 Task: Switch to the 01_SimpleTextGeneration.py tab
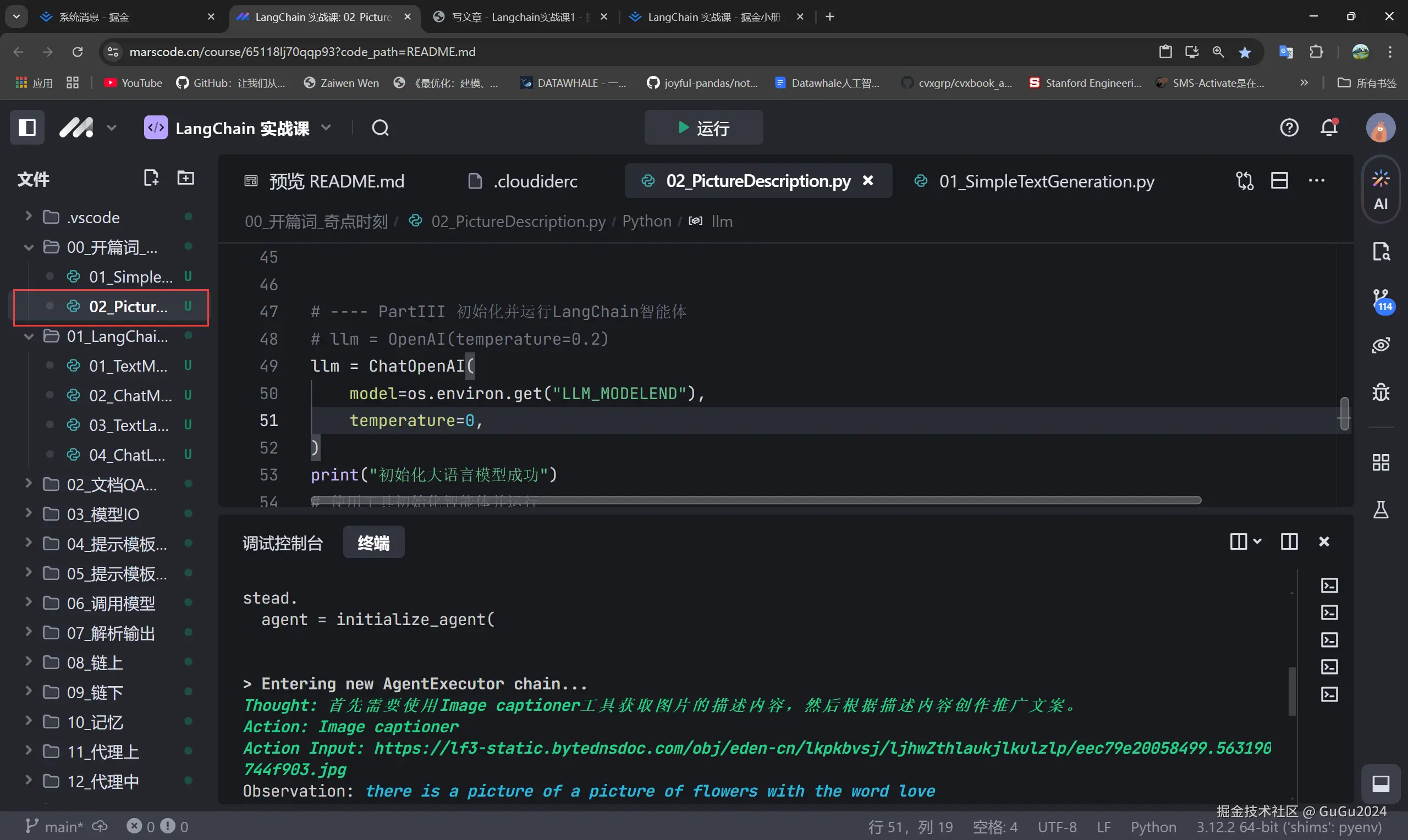coord(1046,181)
